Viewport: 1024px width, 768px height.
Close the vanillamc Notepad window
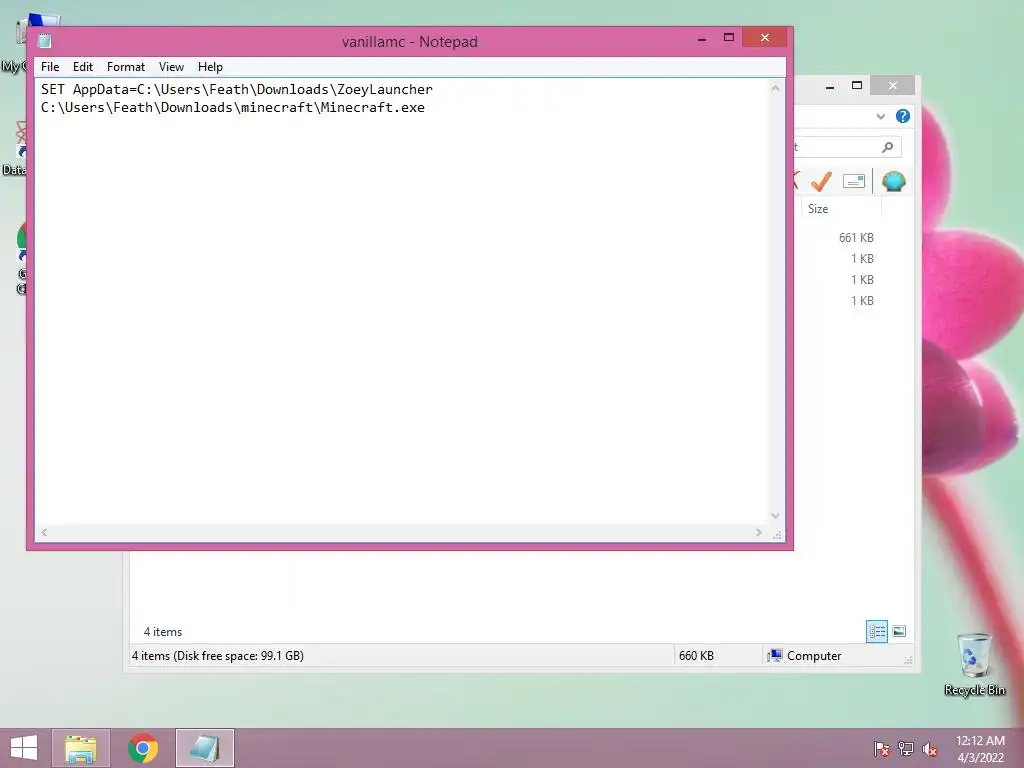pos(765,38)
